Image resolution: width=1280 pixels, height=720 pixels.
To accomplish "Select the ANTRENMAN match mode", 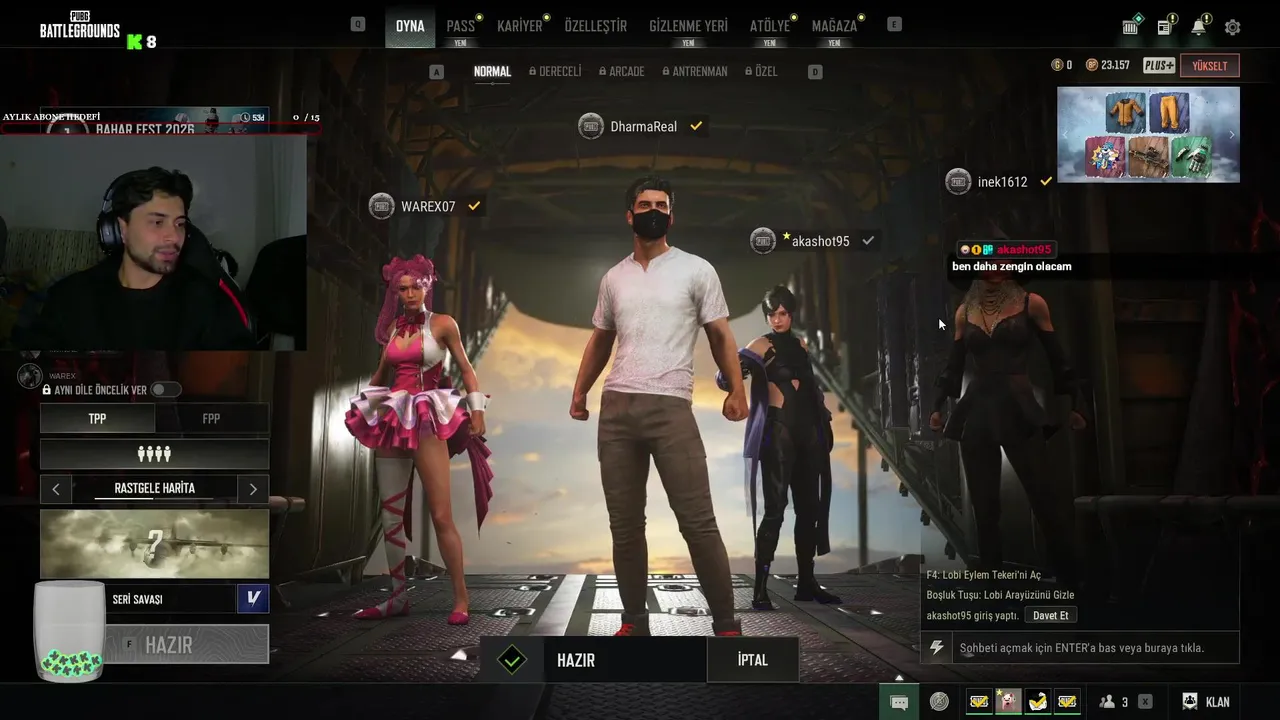I will pos(695,71).
